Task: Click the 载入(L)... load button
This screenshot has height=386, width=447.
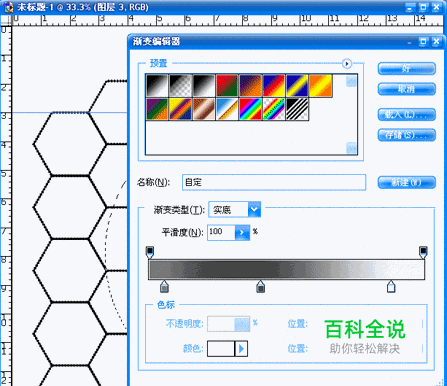Action: 406,115
